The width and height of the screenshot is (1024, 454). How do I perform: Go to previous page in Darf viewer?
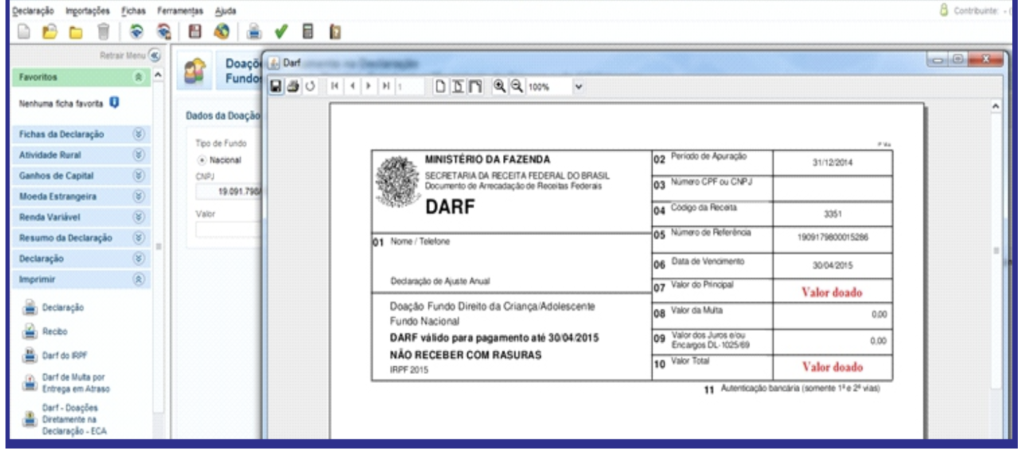click(353, 86)
